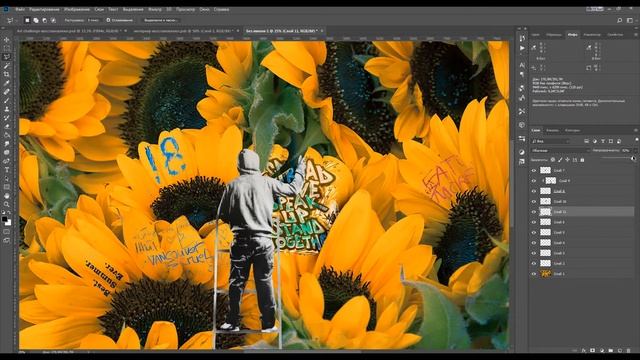Image resolution: width=640 pixels, height=360 pixels.
Task: Open the Layers panel options menu
Action: 636,130
